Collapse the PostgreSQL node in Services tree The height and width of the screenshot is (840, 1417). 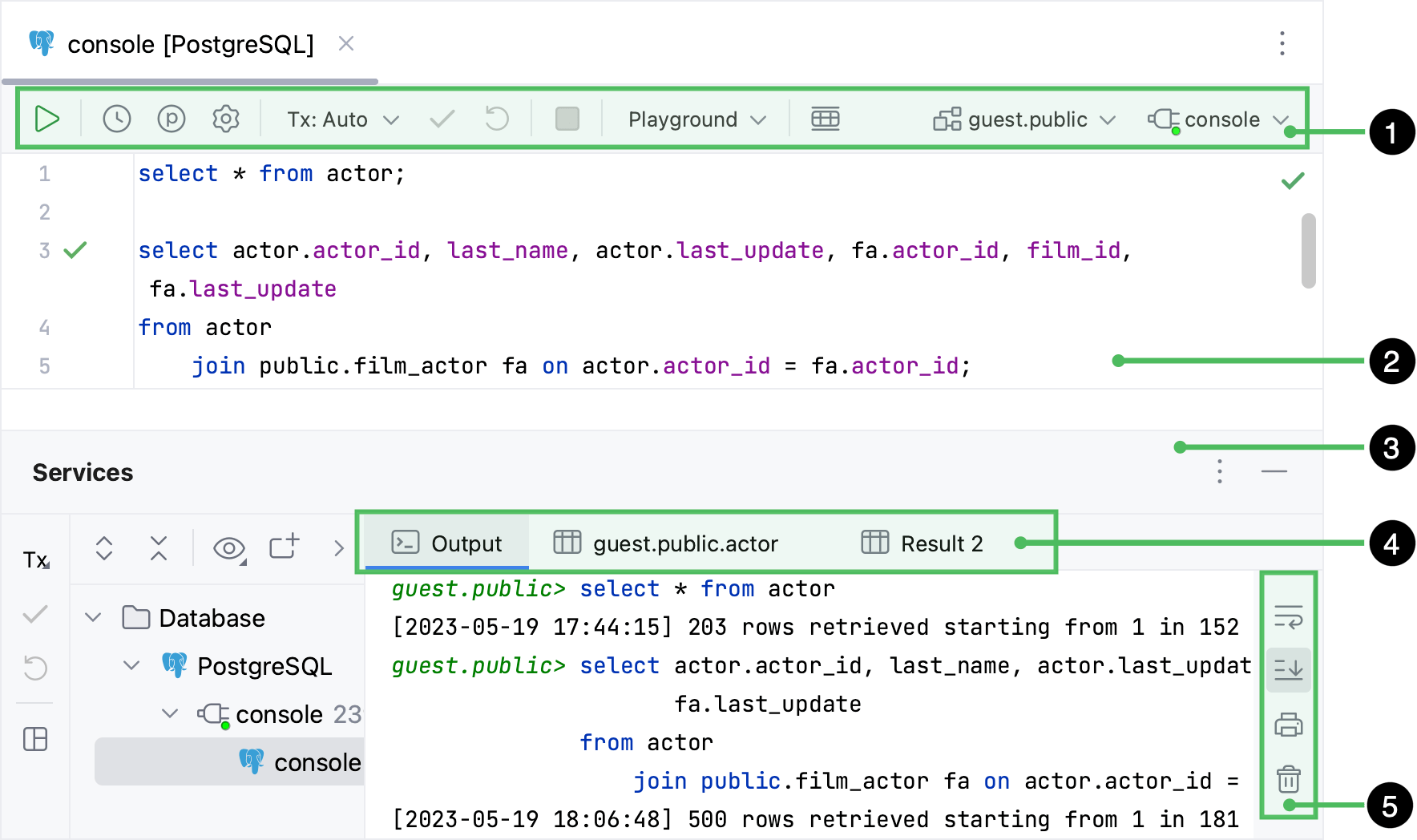tap(131, 665)
